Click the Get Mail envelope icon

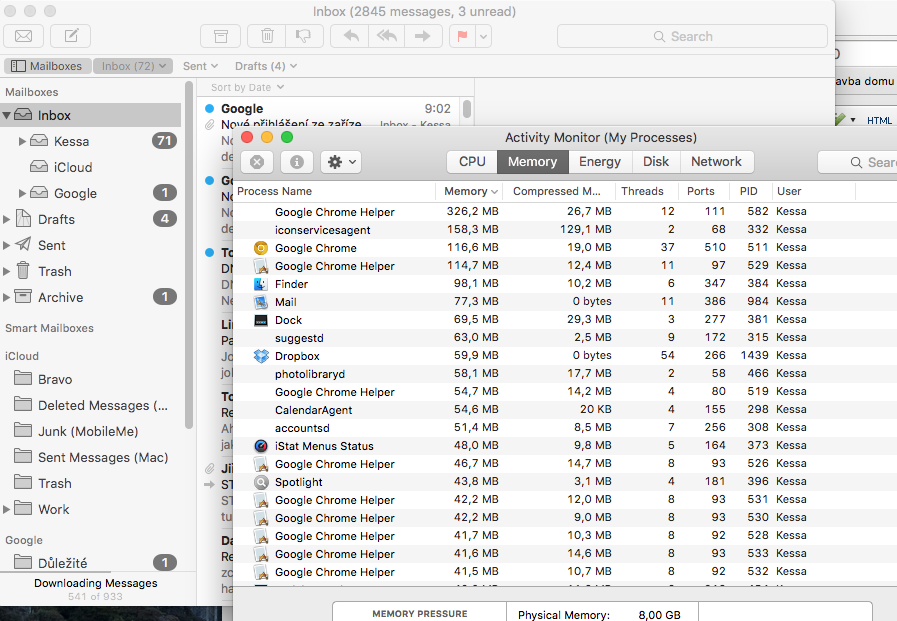(x=23, y=36)
